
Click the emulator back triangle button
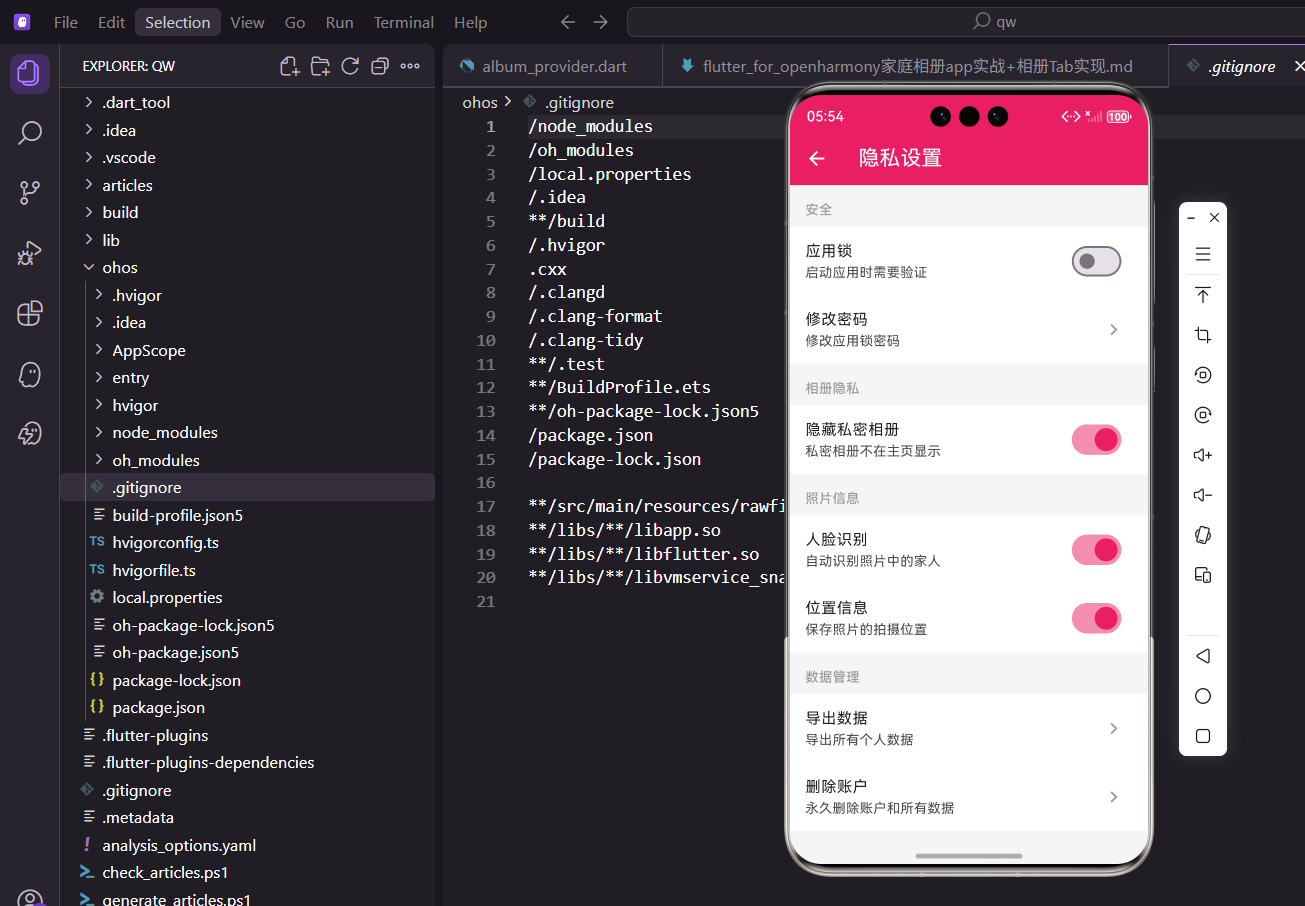point(1203,656)
